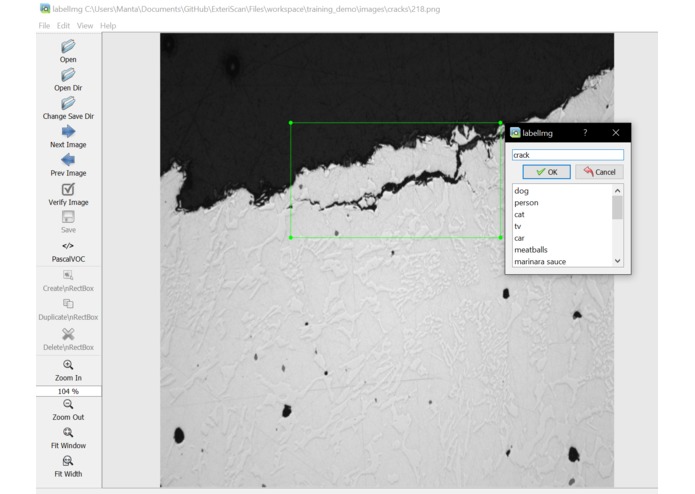The width and height of the screenshot is (695, 494).
Task: Select dog in the label list
Action: [x=562, y=191]
